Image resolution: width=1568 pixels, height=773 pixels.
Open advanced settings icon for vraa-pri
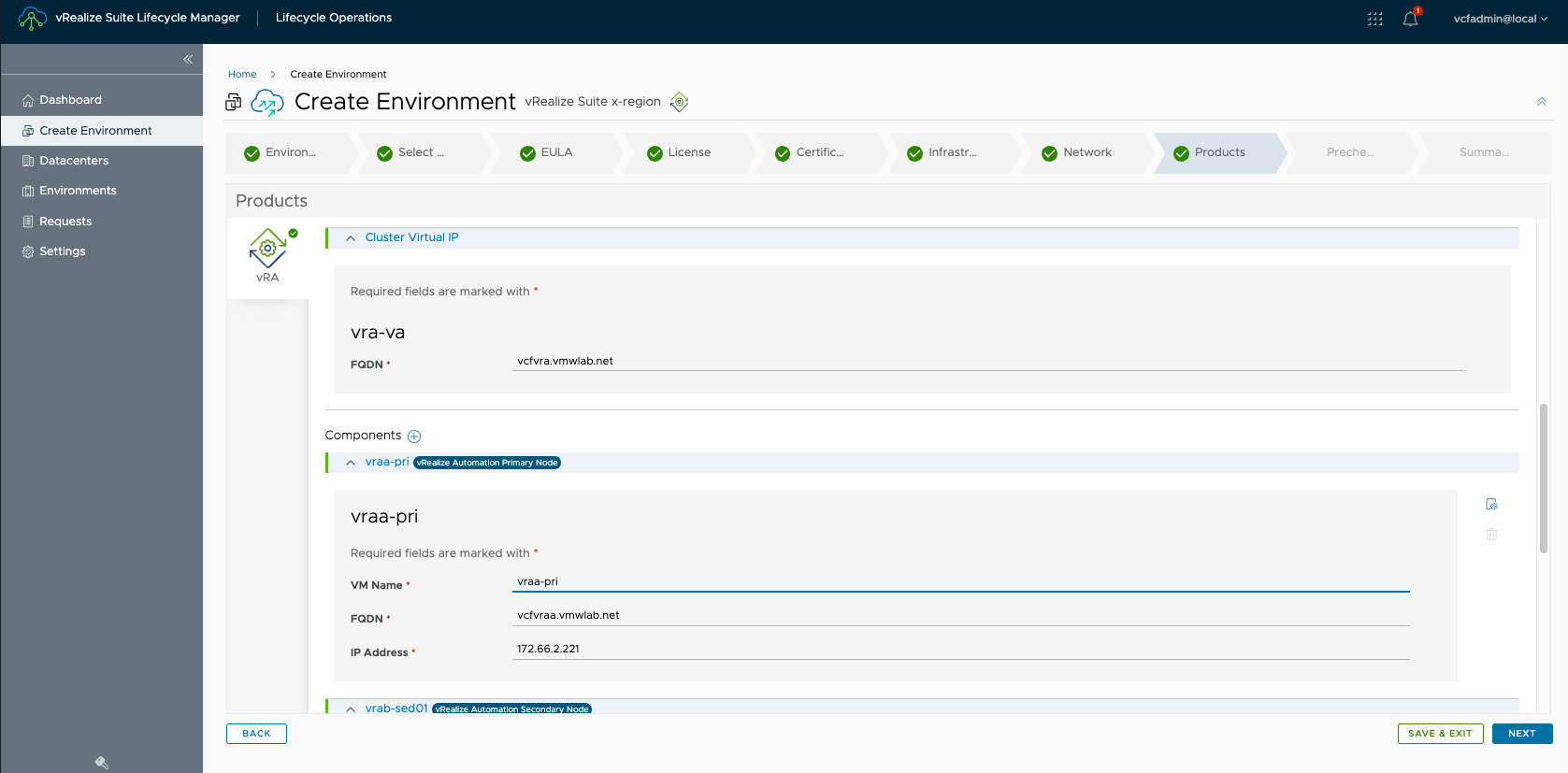click(x=1491, y=504)
